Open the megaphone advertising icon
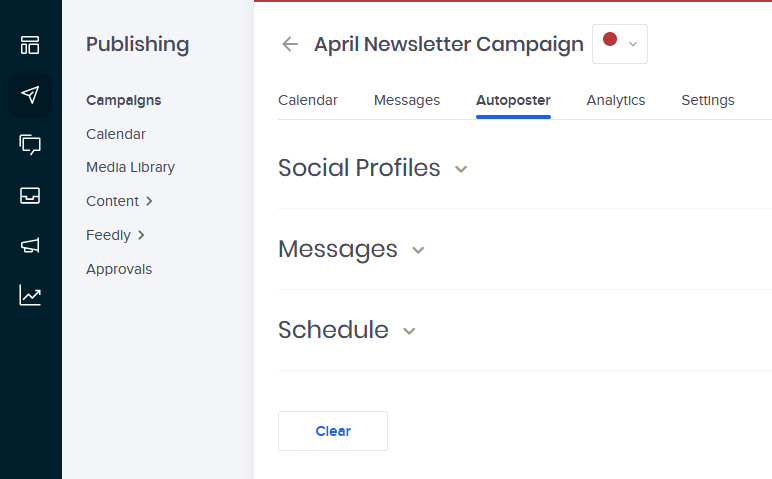772x479 pixels. [x=30, y=245]
